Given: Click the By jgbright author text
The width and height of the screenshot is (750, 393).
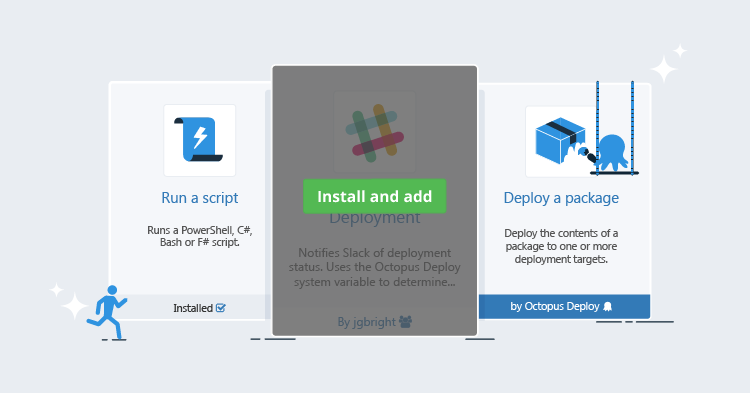Looking at the screenshot, I should click(x=366, y=322).
